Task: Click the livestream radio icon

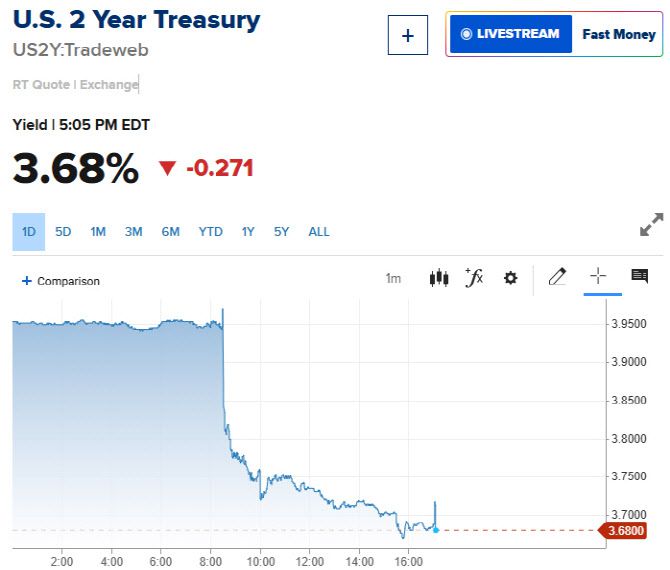Action: click(x=466, y=34)
